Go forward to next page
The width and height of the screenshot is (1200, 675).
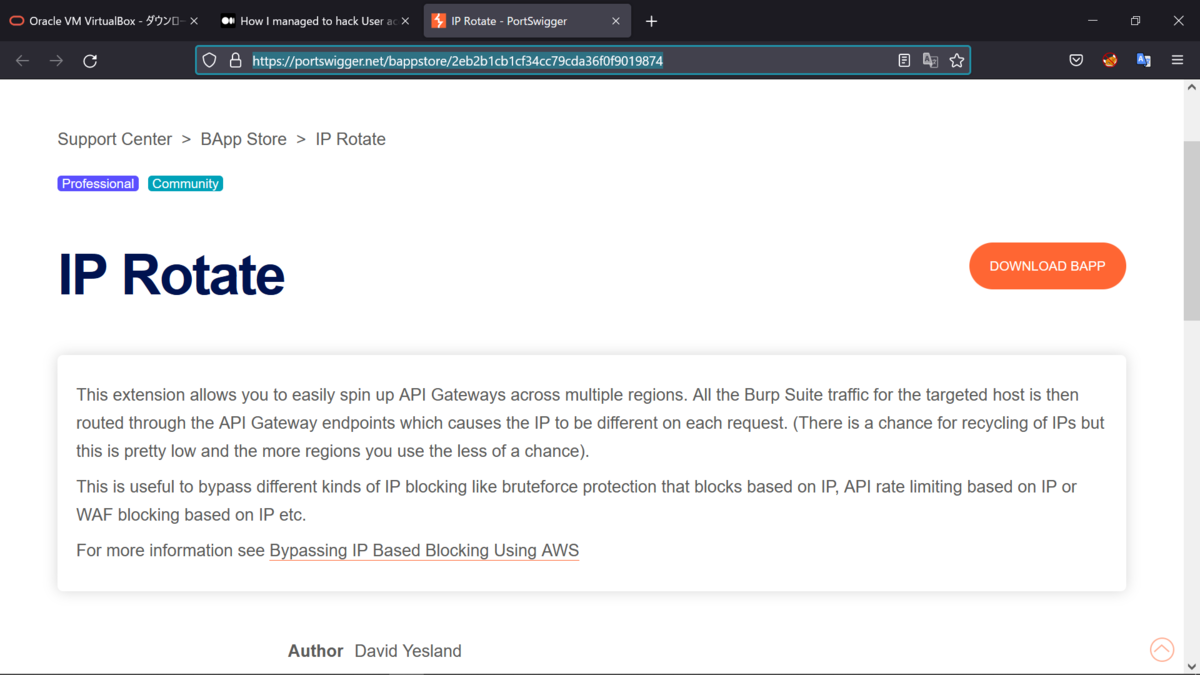(56, 61)
